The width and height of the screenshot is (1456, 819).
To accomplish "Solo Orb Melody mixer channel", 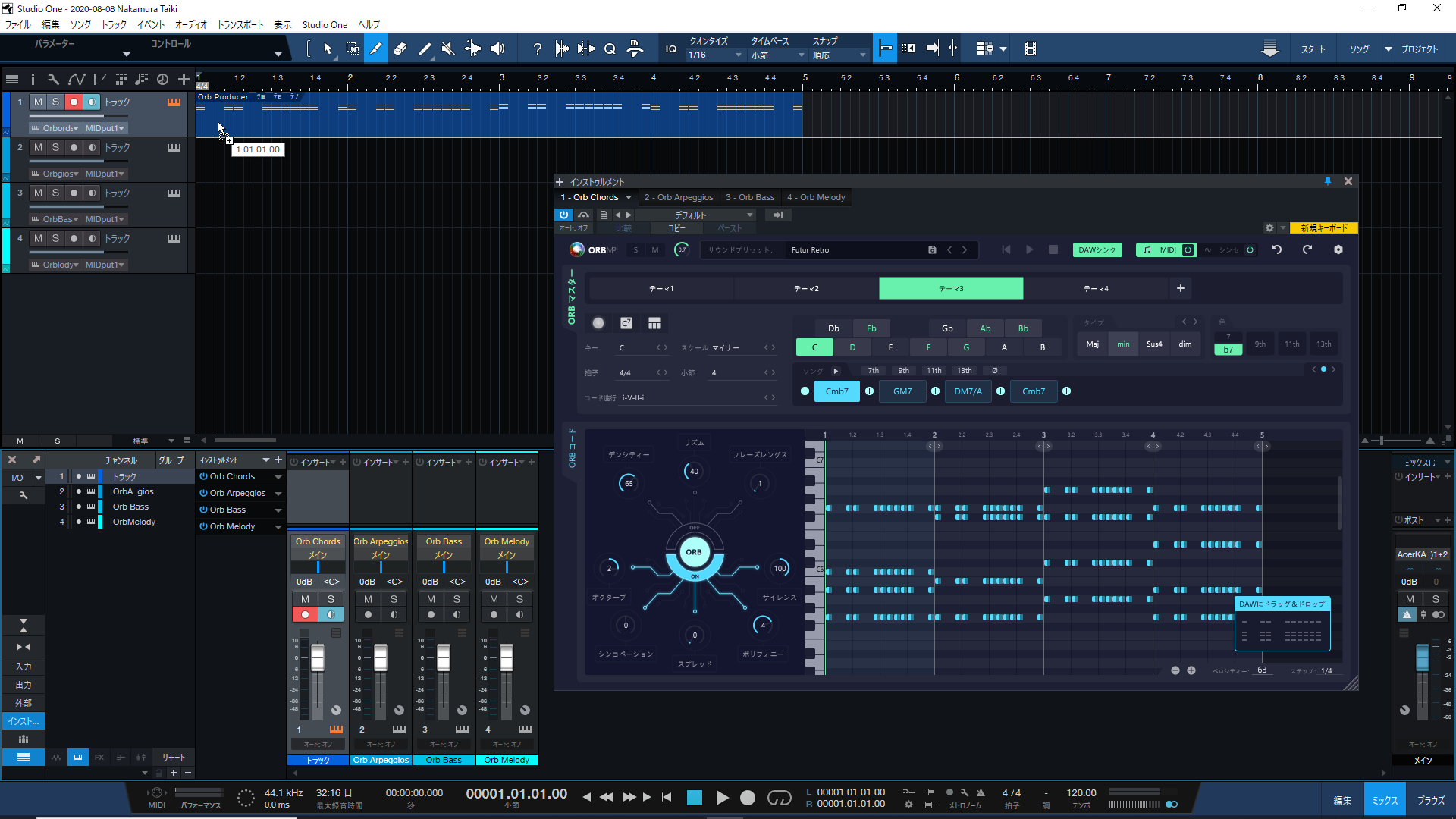I will pyautogui.click(x=519, y=599).
